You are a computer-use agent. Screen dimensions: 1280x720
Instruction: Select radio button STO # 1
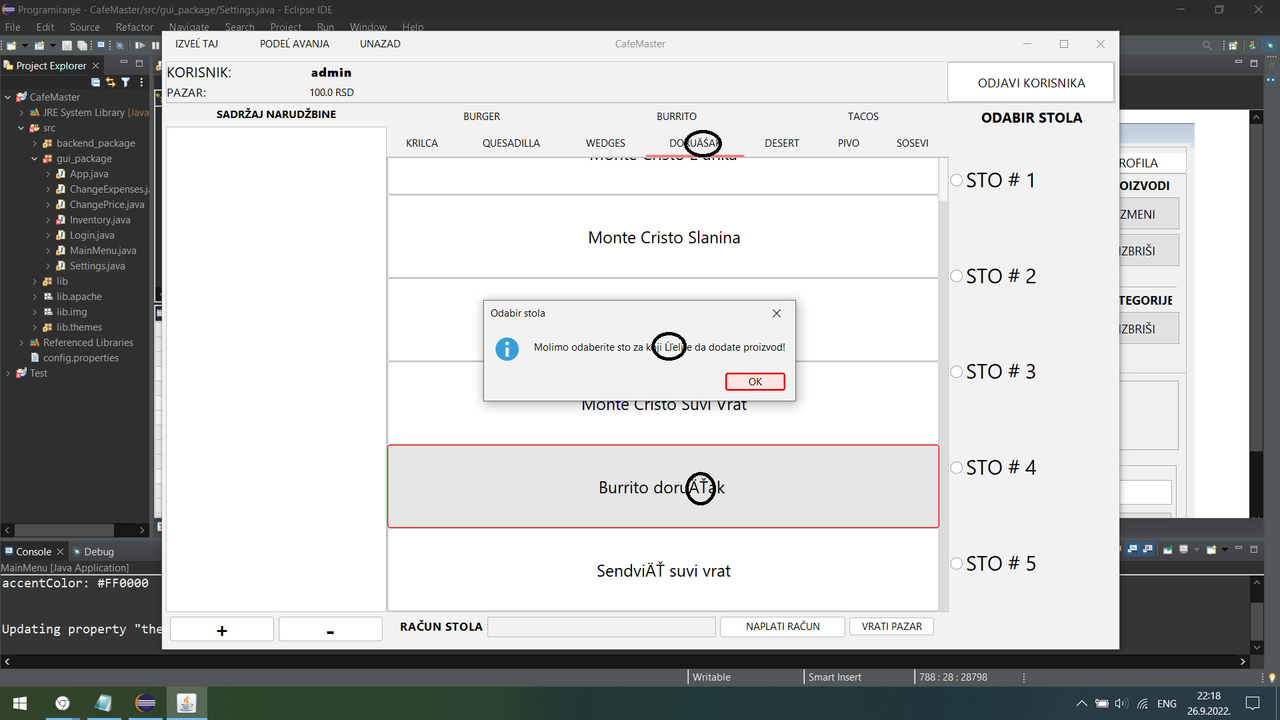956,180
